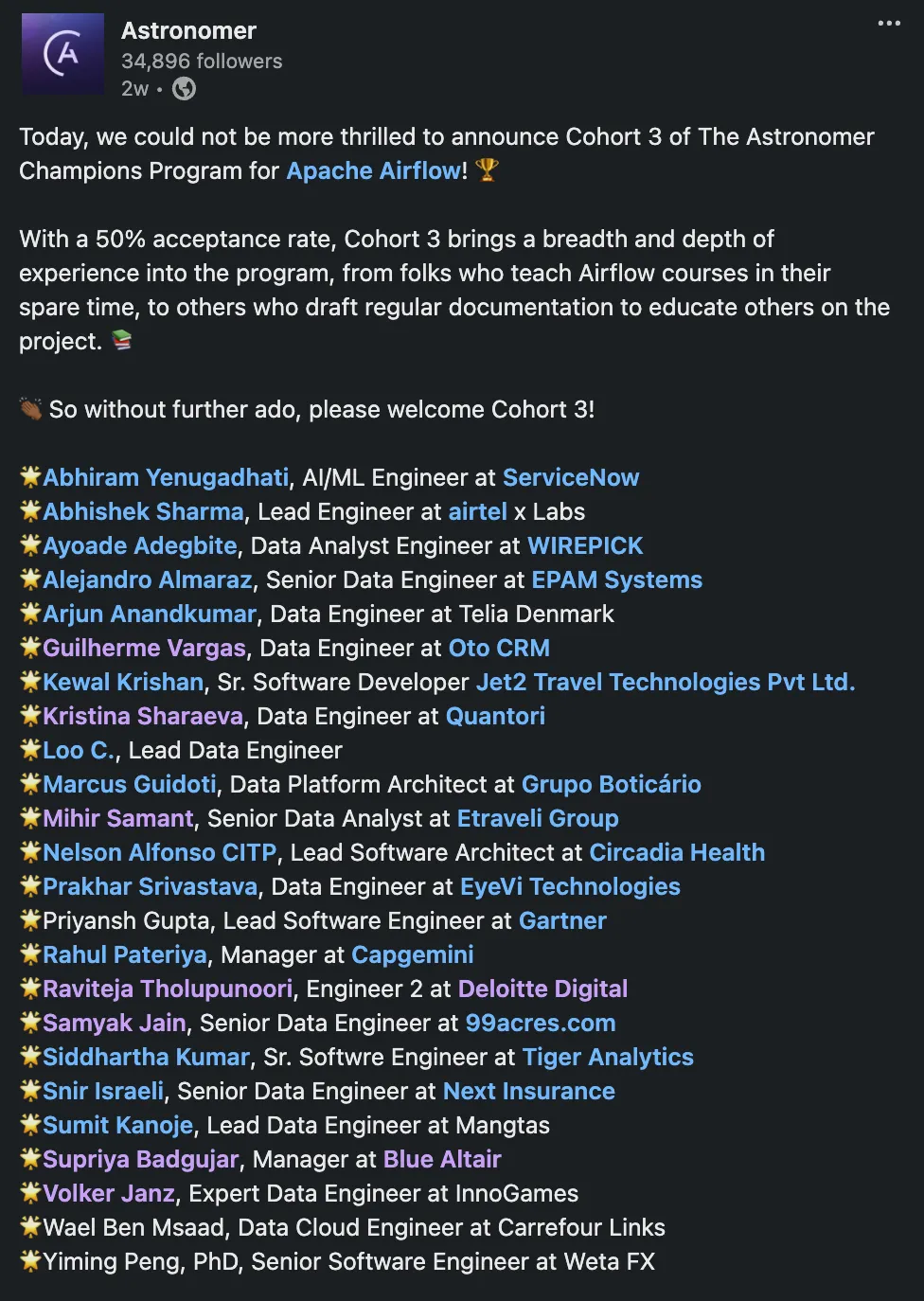Viewport: 924px width, 1301px height.
Task: Open the post options three-dot menu
Action: pyautogui.click(x=888, y=24)
